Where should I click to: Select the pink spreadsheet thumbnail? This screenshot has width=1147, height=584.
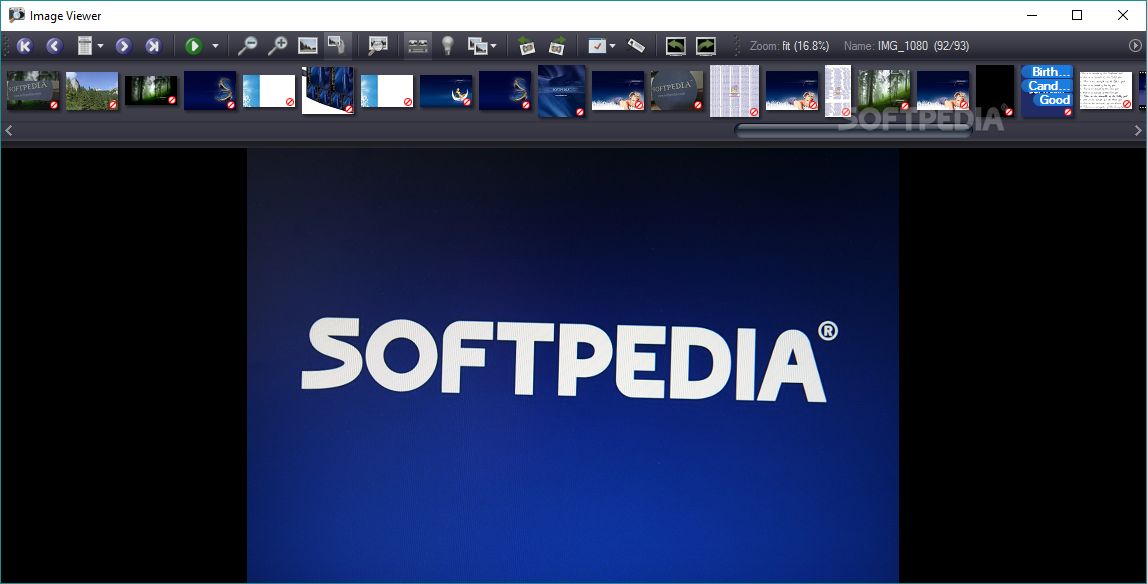coord(734,91)
